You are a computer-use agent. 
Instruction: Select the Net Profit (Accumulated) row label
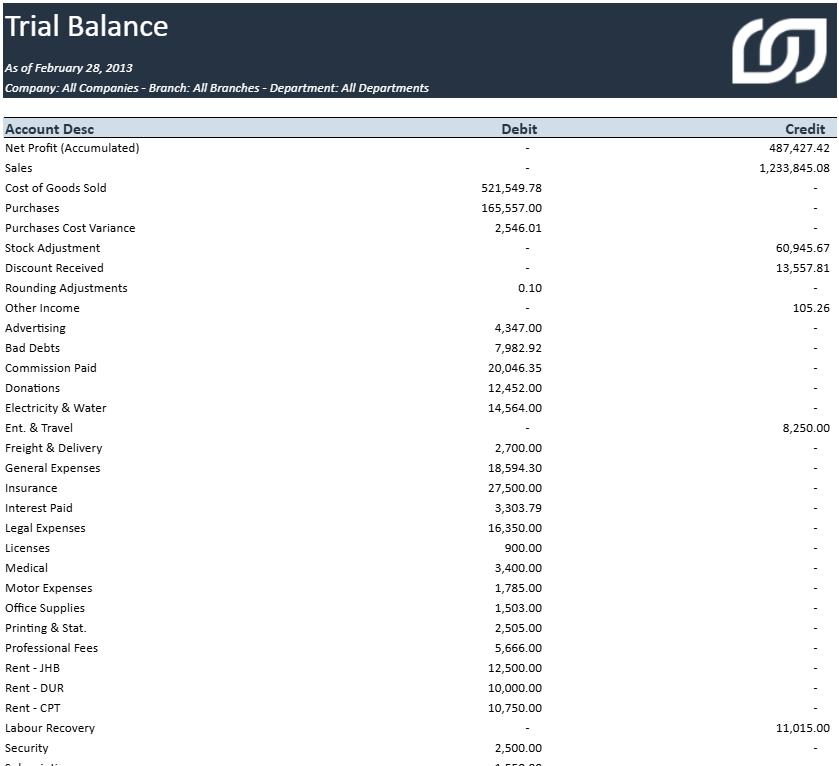(x=72, y=148)
